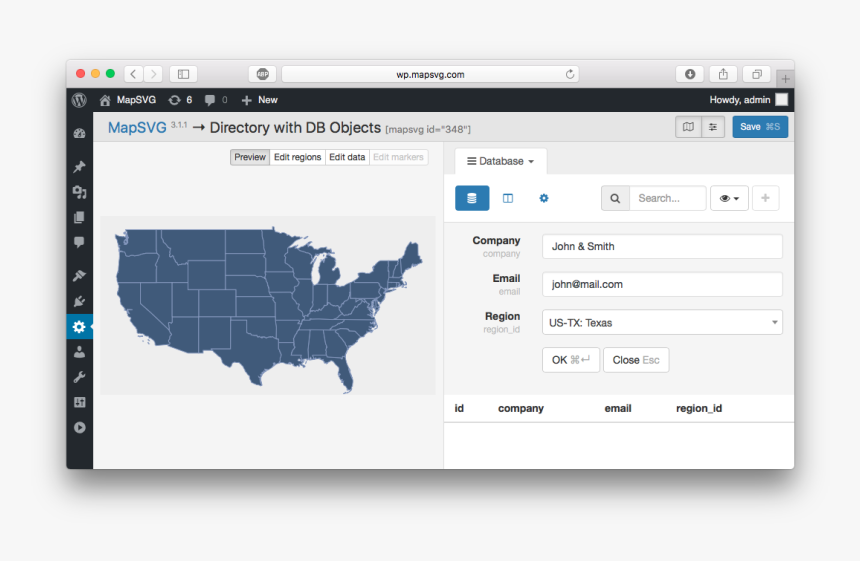
Task: Open Appearance brush icon in sidebar
Action: [x=80, y=275]
